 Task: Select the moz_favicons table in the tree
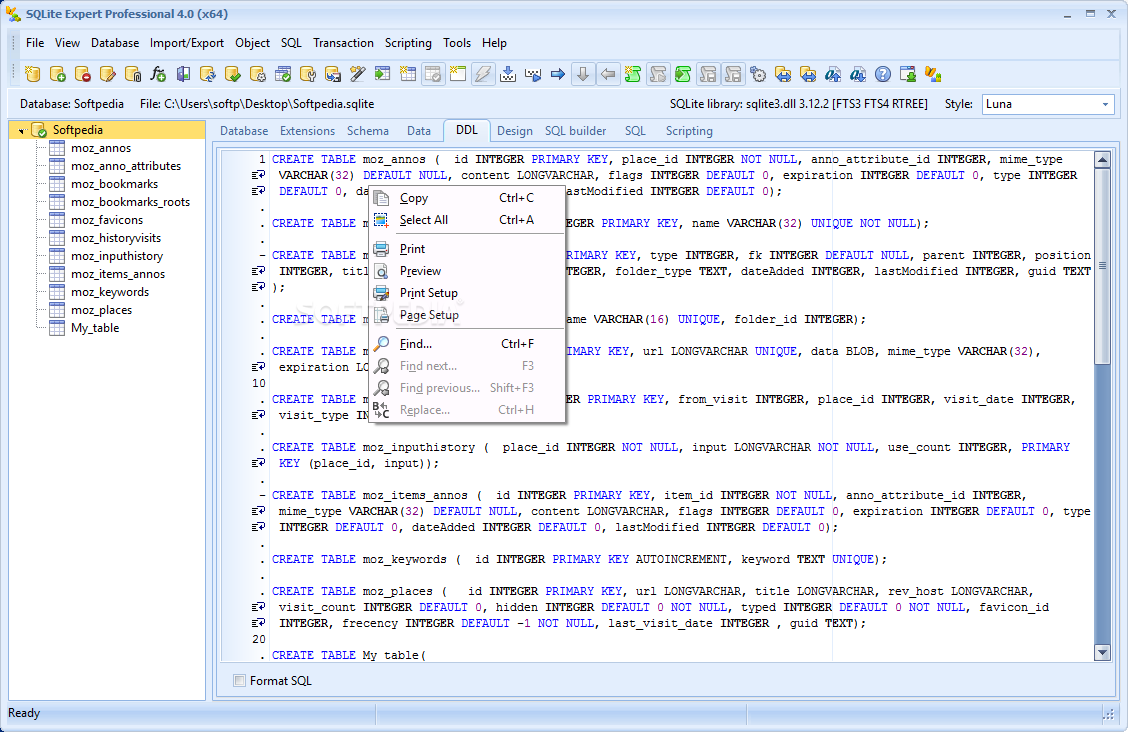[x=106, y=220]
